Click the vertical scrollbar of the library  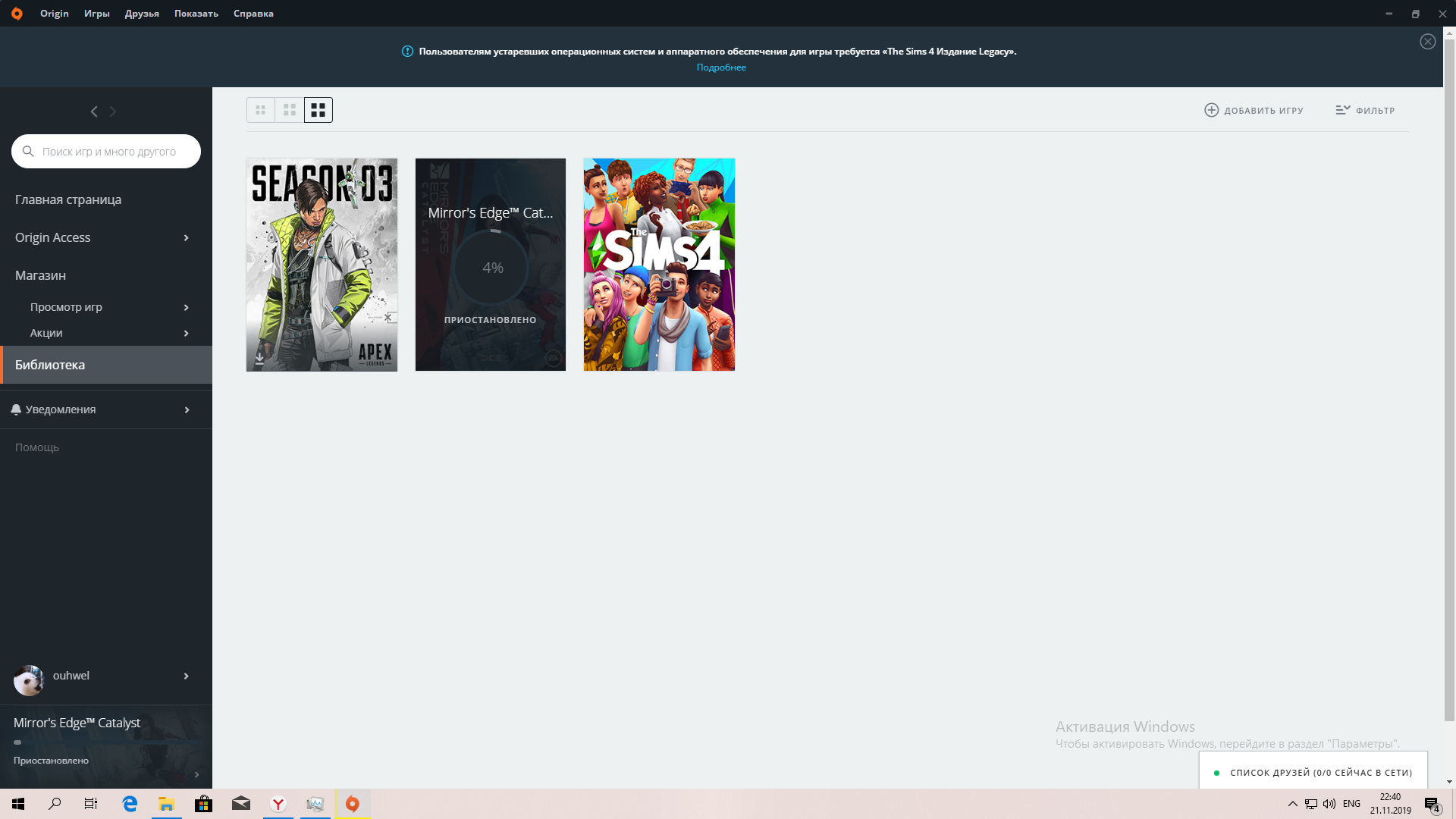click(x=1449, y=379)
